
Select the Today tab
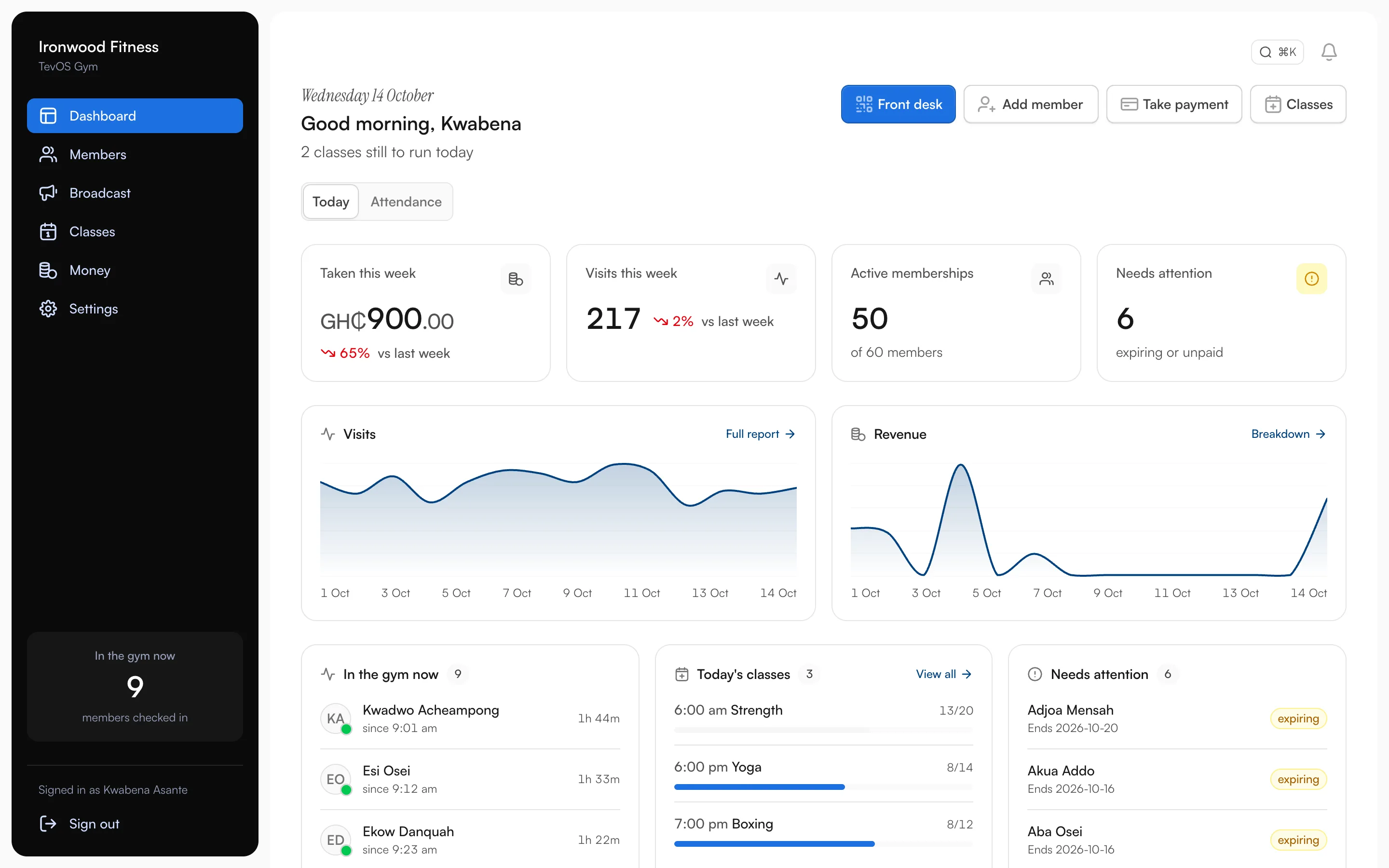[330, 202]
